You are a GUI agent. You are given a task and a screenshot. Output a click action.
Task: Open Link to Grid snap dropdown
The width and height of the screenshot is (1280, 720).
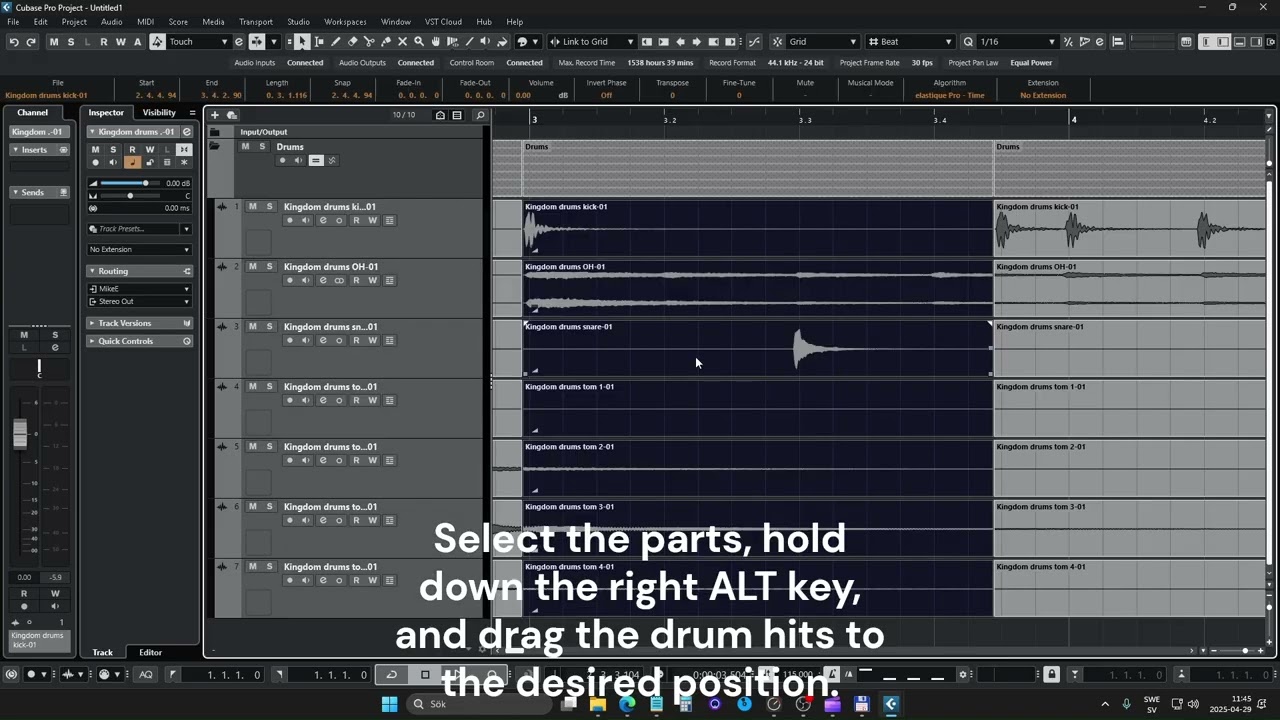point(598,41)
